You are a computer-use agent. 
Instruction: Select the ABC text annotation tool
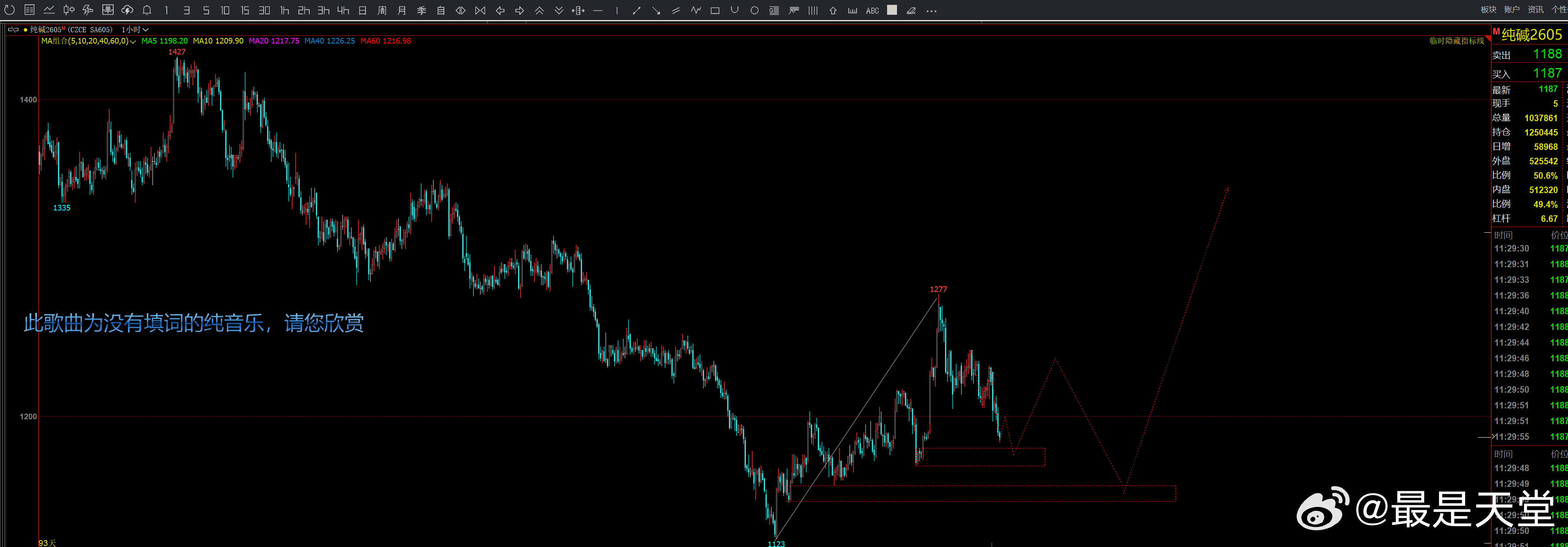click(872, 10)
